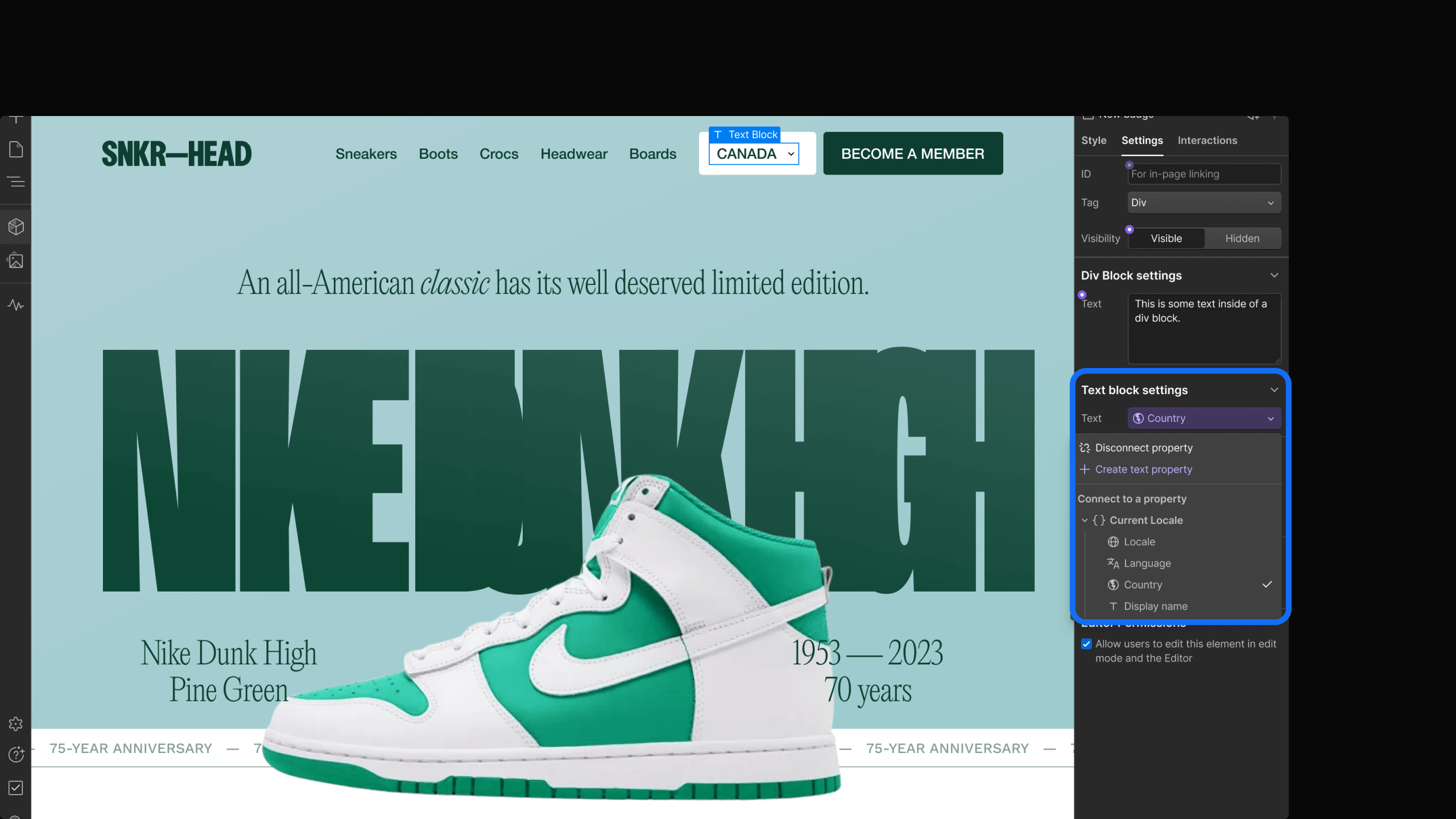
Task: Switch to the Interactions tab
Action: coord(1207,140)
